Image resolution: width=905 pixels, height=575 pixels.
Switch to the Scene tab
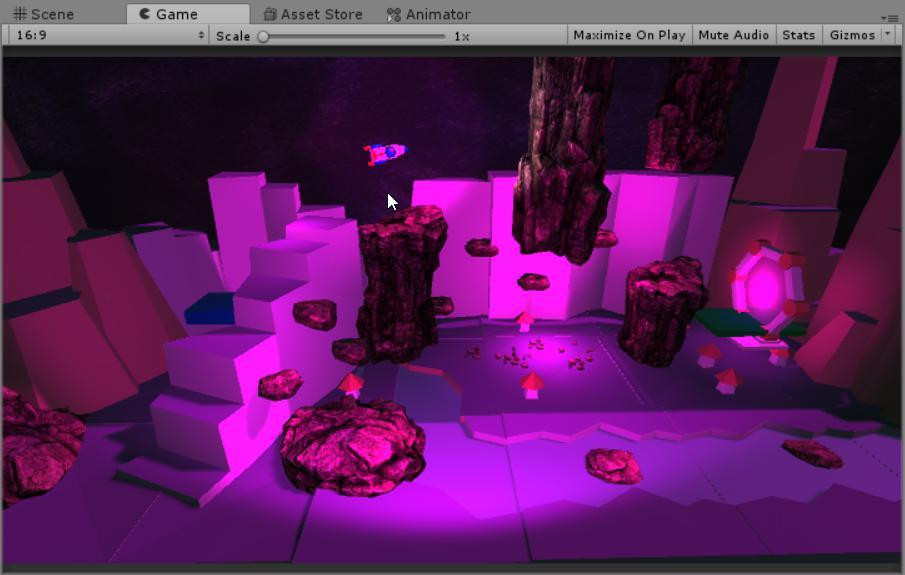[x=43, y=14]
